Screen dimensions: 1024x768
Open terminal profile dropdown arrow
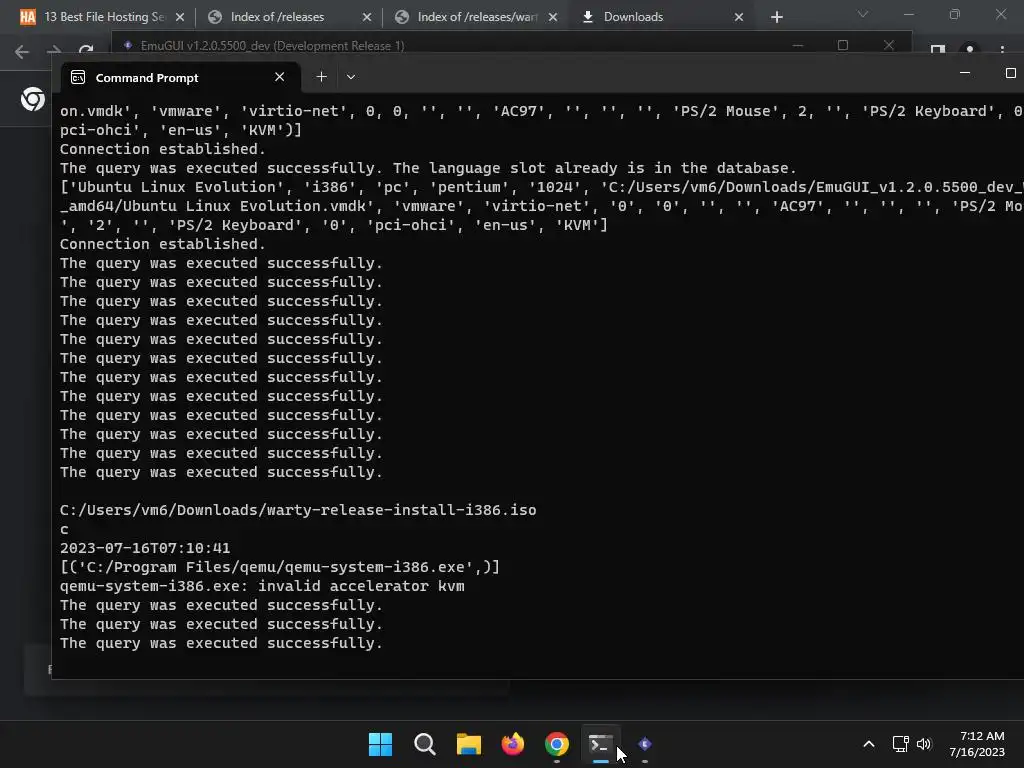351,77
